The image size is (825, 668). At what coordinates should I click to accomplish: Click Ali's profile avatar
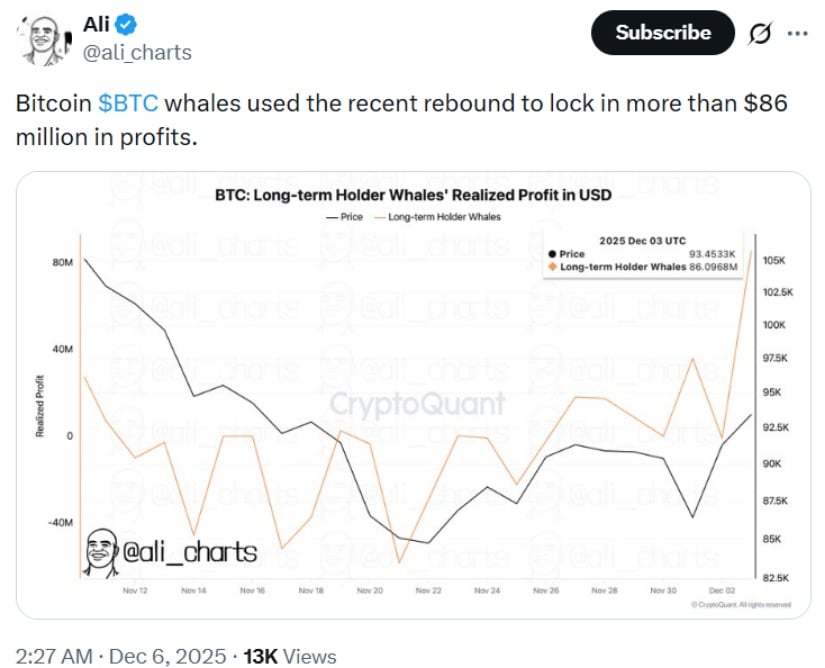44,32
